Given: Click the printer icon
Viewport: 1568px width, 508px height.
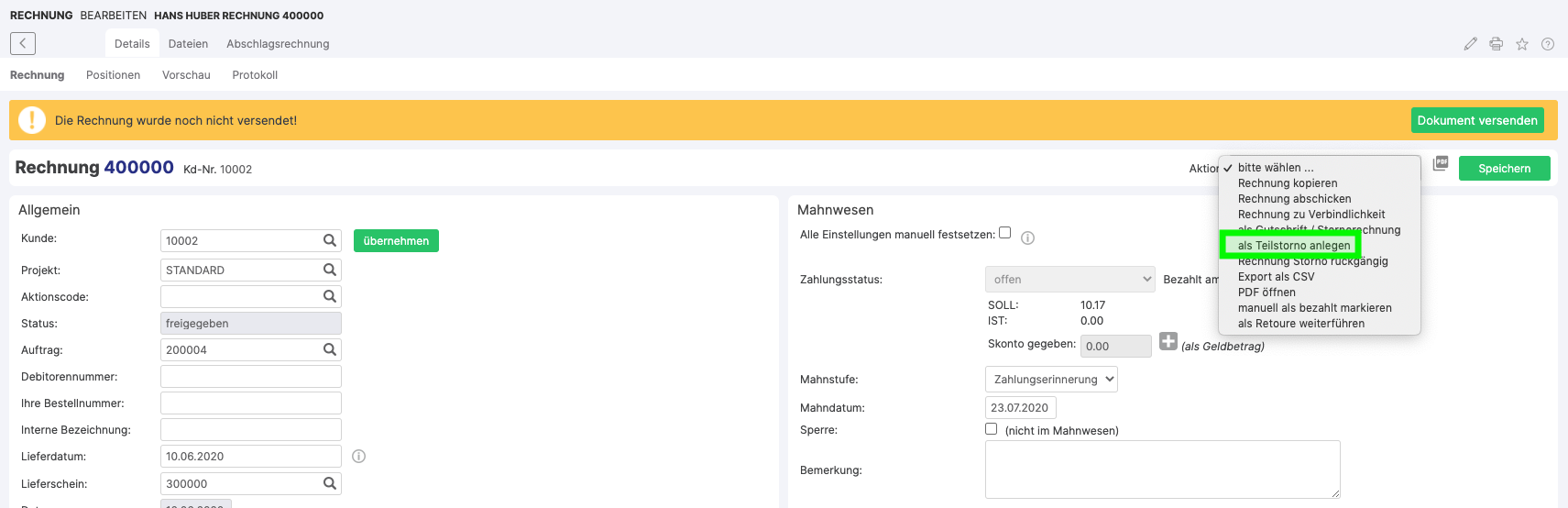Looking at the screenshot, I should (x=1496, y=44).
